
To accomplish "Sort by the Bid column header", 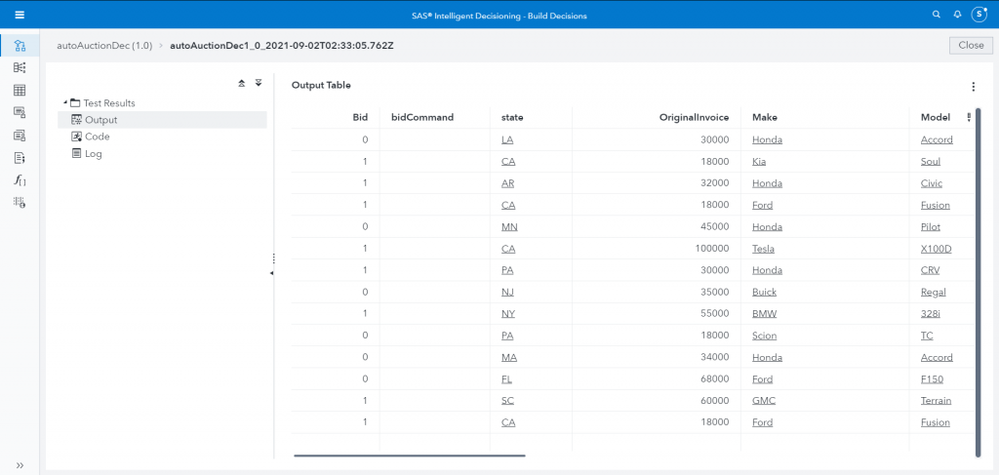I will pyautogui.click(x=360, y=117).
